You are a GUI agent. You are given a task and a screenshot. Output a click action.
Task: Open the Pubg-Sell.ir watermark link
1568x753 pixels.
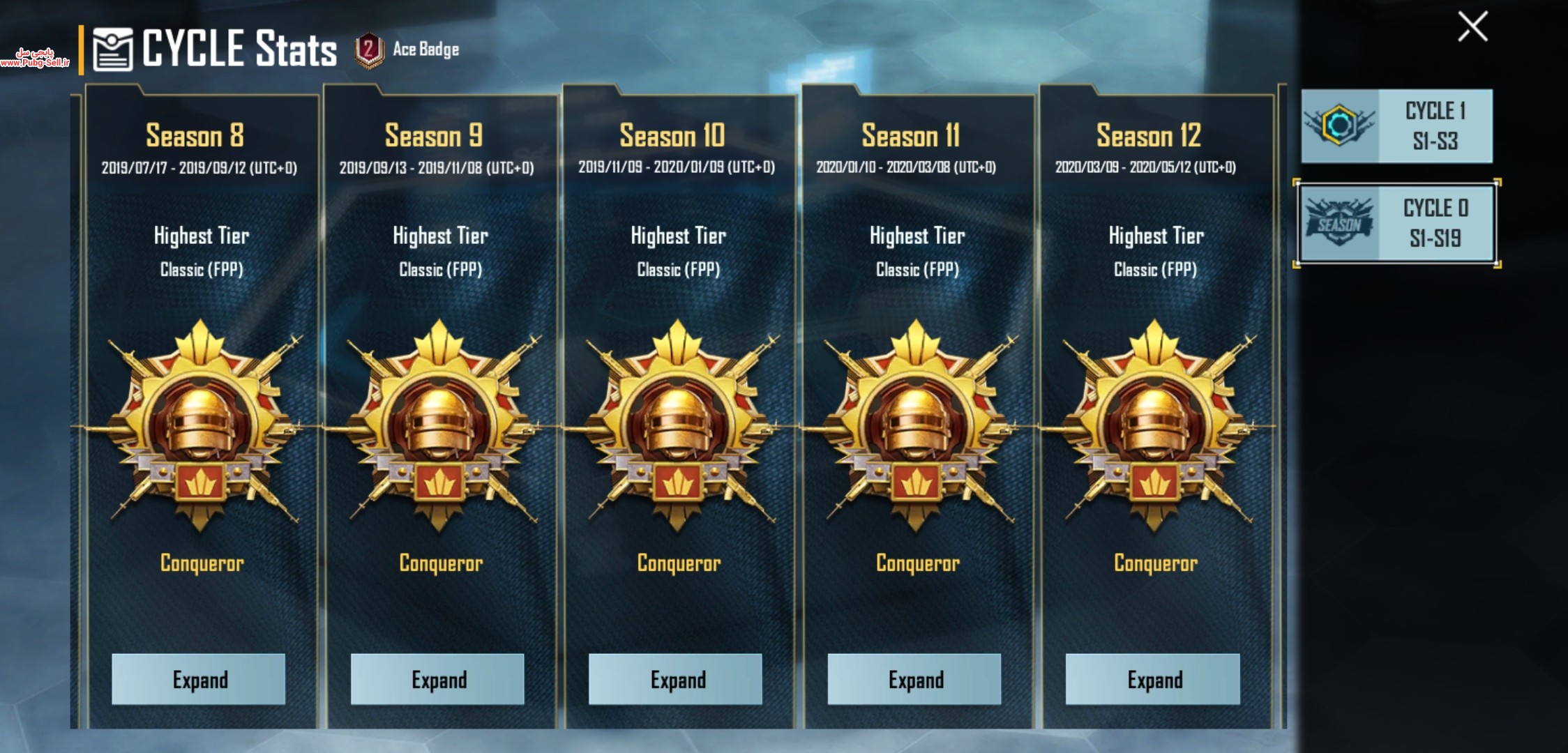pos(35,58)
